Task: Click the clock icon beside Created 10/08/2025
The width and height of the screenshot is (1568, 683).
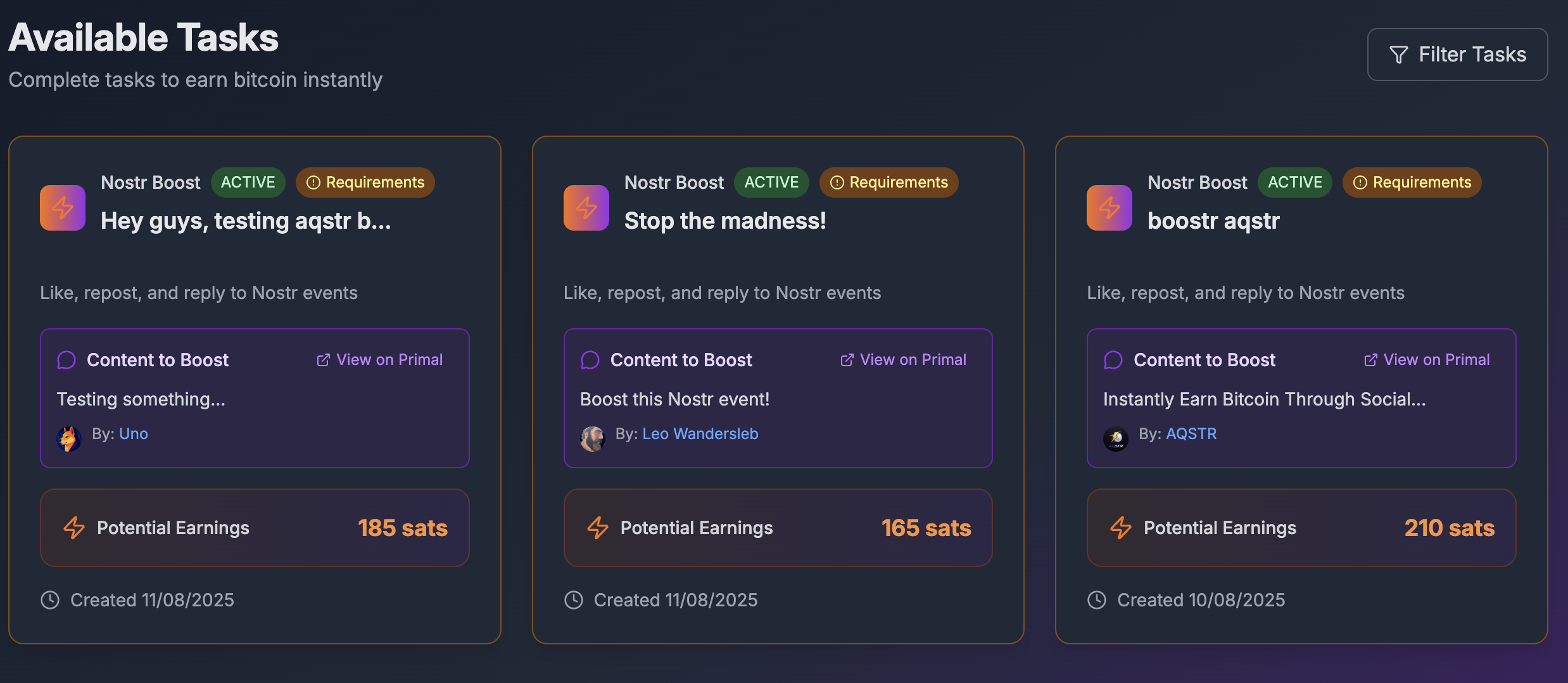Action: click(1097, 600)
